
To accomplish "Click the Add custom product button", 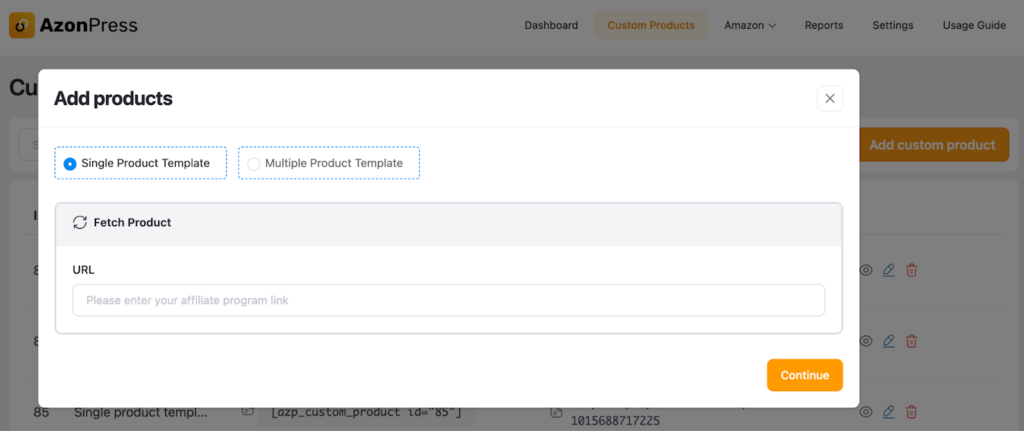I will [932, 145].
